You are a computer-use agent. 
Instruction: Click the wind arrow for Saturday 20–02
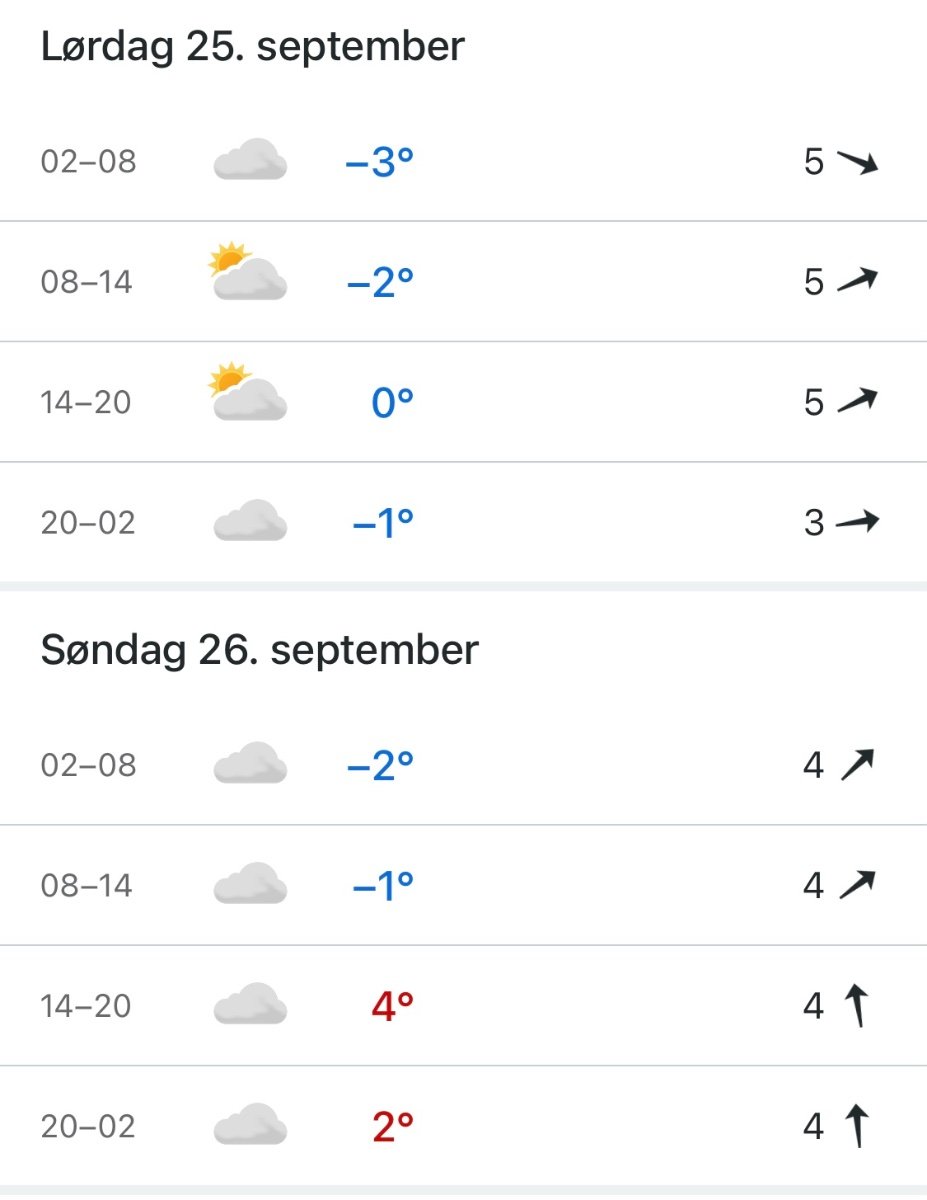click(x=857, y=522)
